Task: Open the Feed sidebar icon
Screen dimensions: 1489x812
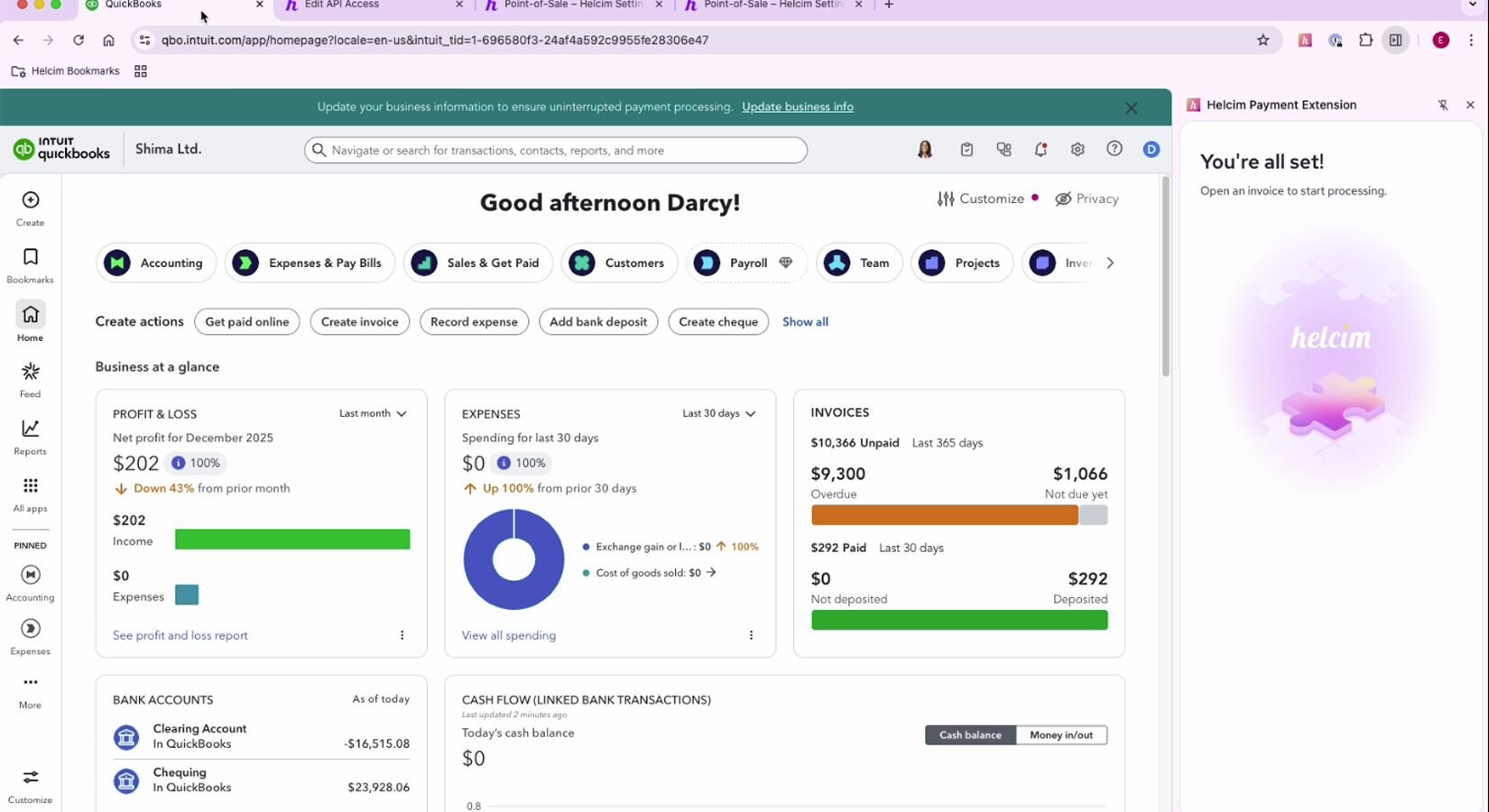Action: 31,373
